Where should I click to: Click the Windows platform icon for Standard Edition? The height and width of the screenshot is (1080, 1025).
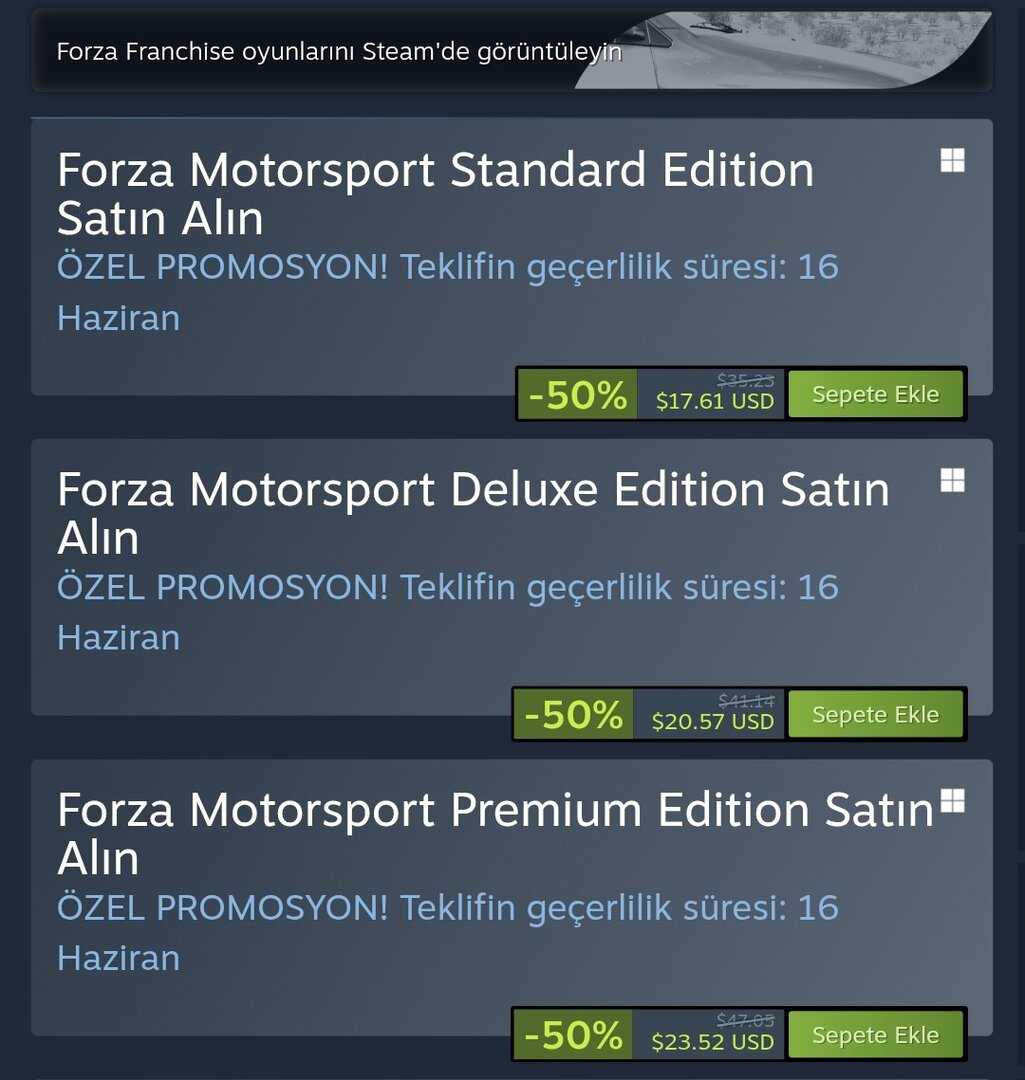[952, 161]
